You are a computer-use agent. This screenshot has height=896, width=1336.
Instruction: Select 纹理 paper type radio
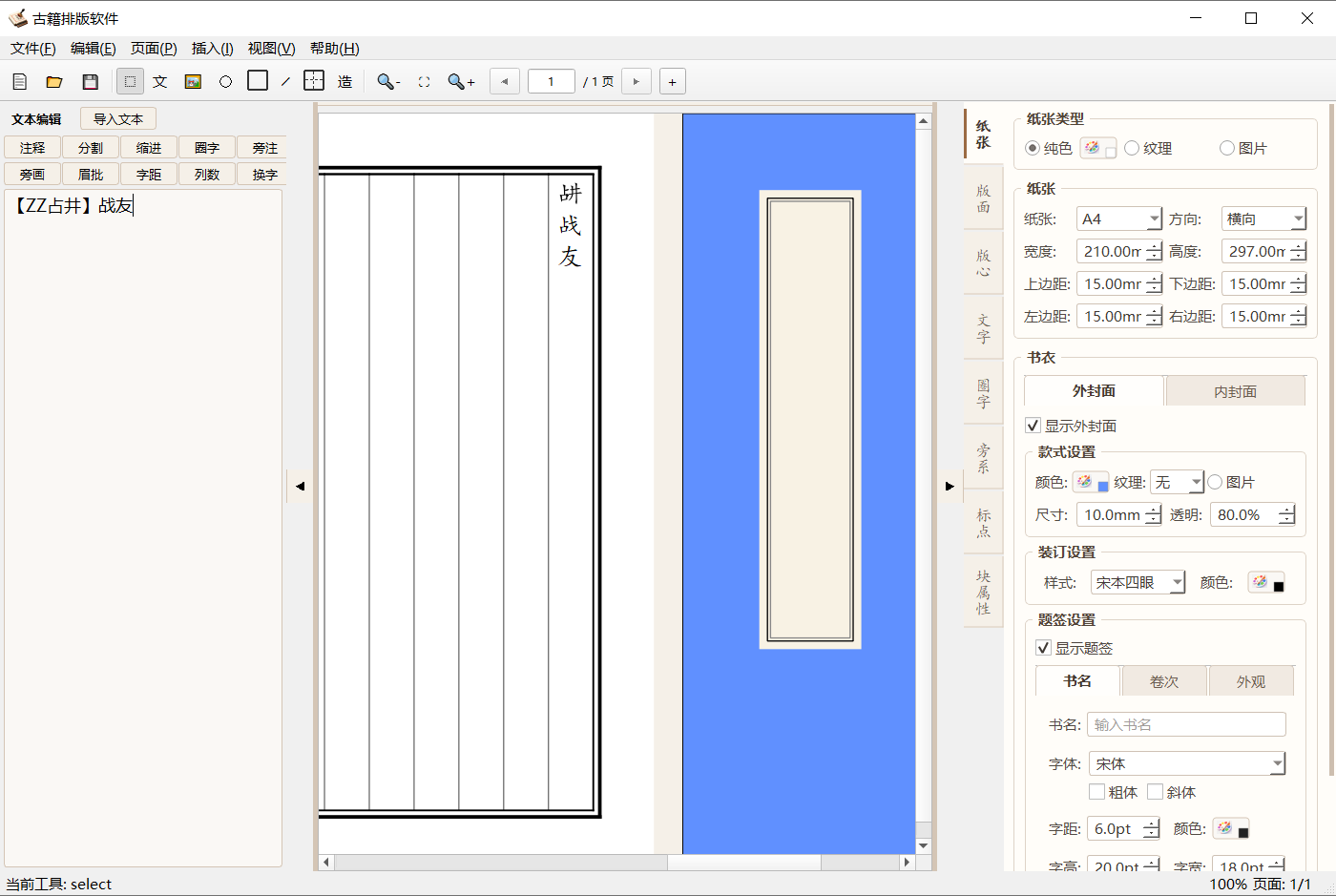click(1132, 148)
